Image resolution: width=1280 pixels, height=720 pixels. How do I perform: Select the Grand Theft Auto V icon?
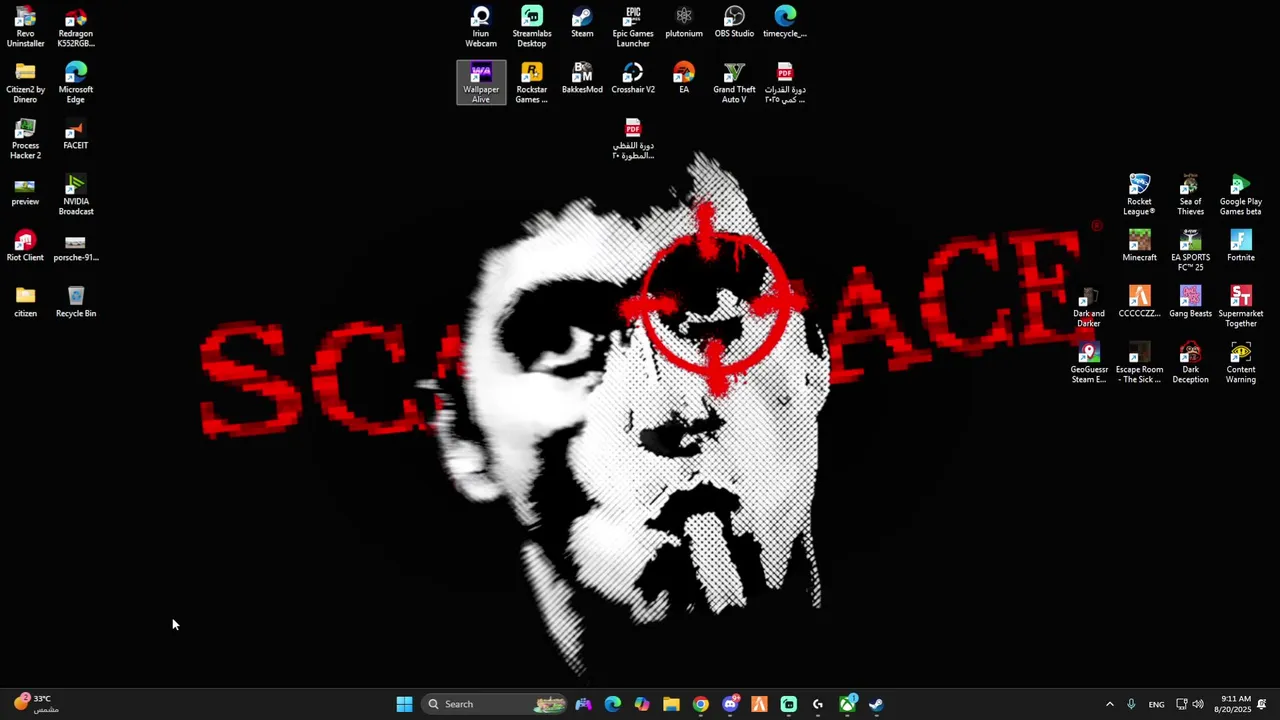pos(734,83)
